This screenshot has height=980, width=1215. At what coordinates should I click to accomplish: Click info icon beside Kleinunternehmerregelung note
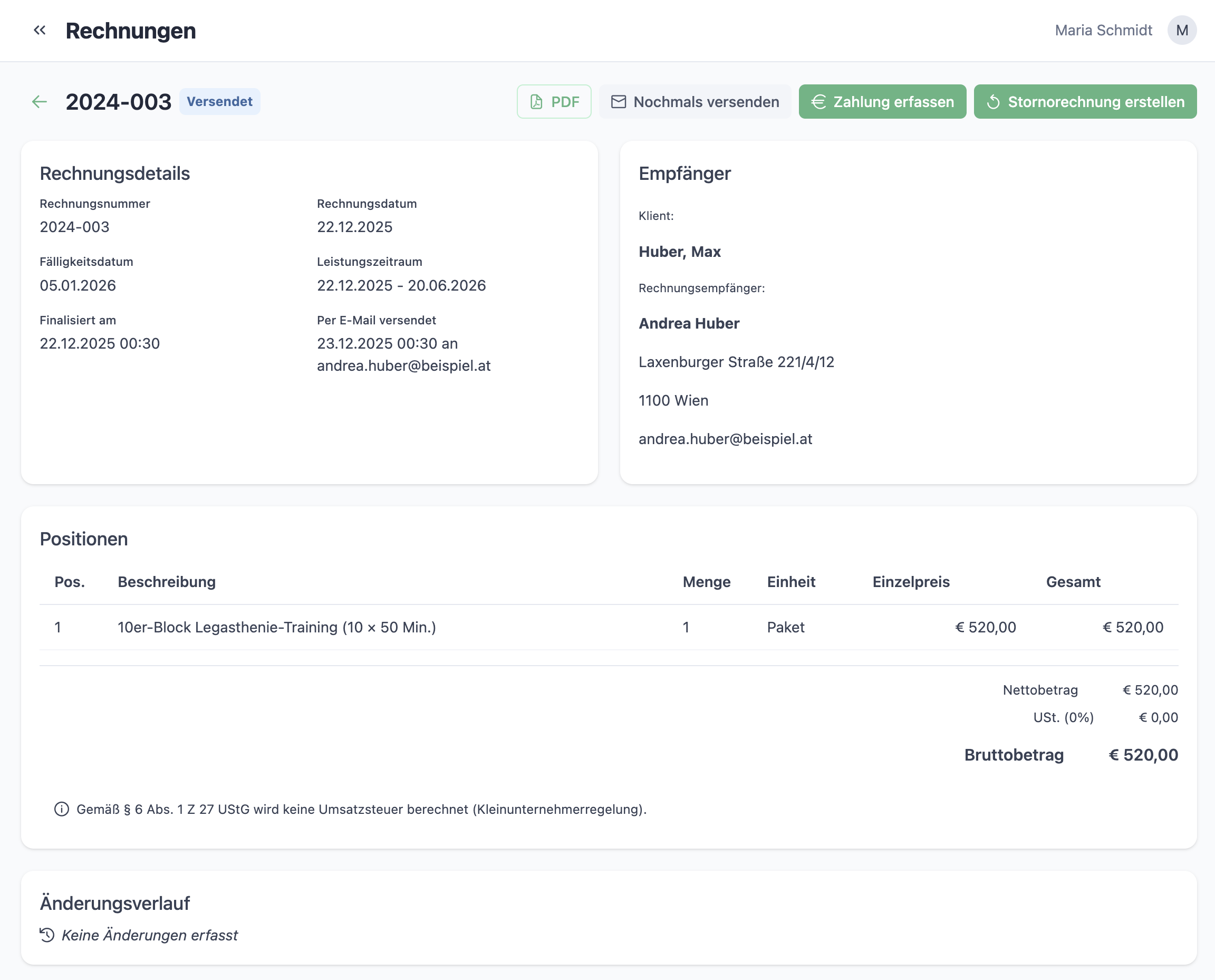pos(62,809)
